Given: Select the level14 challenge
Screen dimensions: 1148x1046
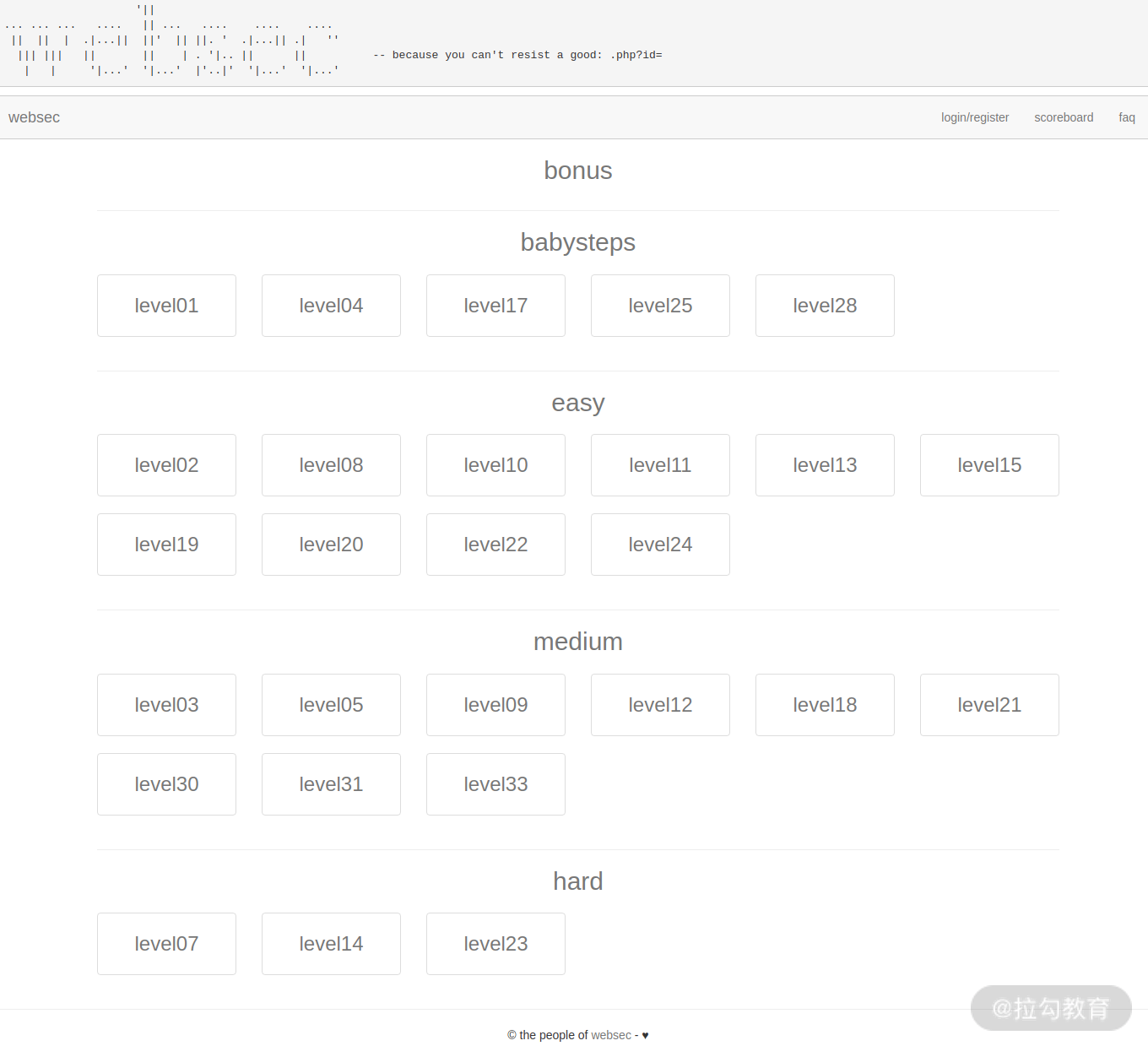Looking at the screenshot, I should [331, 944].
